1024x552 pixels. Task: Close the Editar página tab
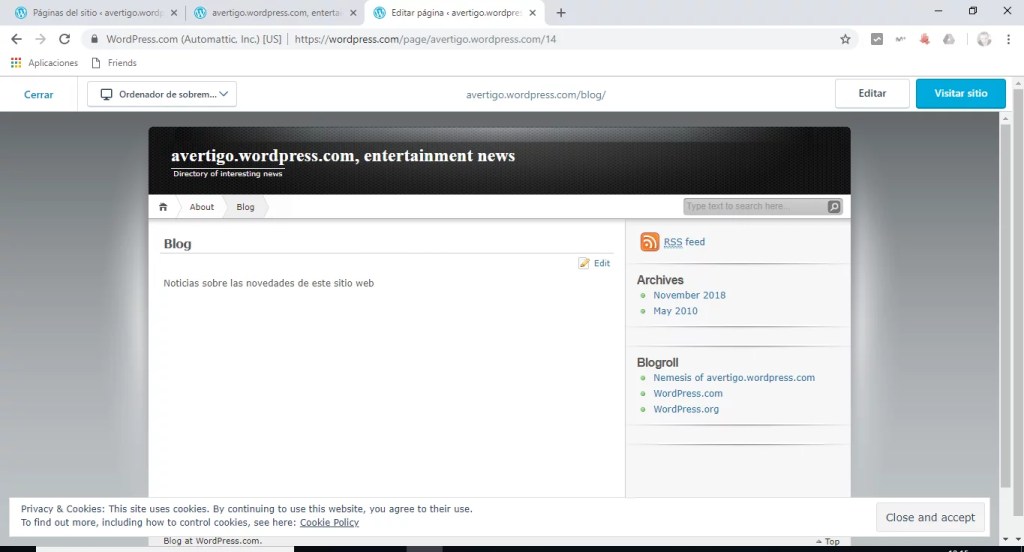click(x=532, y=12)
